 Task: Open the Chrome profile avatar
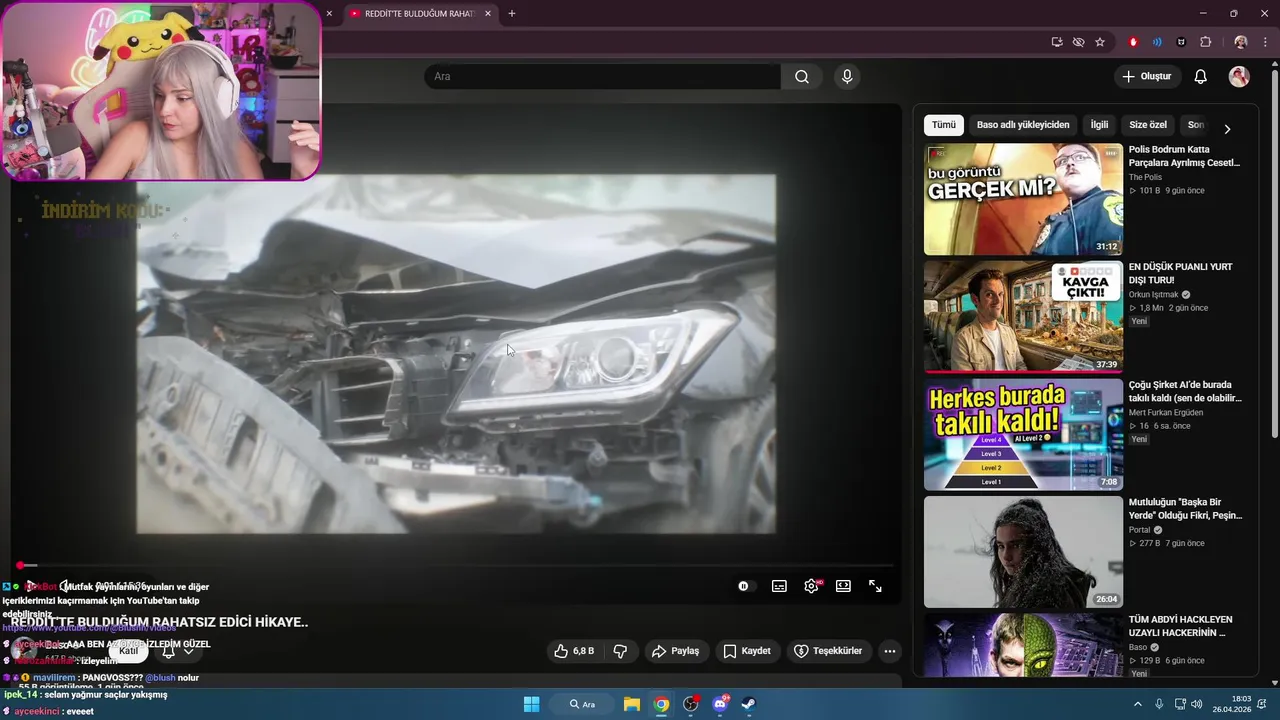pyautogui.click(x=1241, y=42)
